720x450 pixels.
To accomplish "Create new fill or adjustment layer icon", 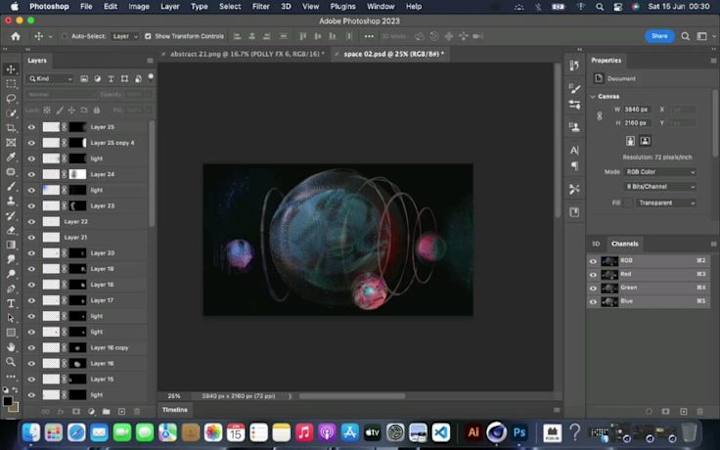I will coord(91,412).
